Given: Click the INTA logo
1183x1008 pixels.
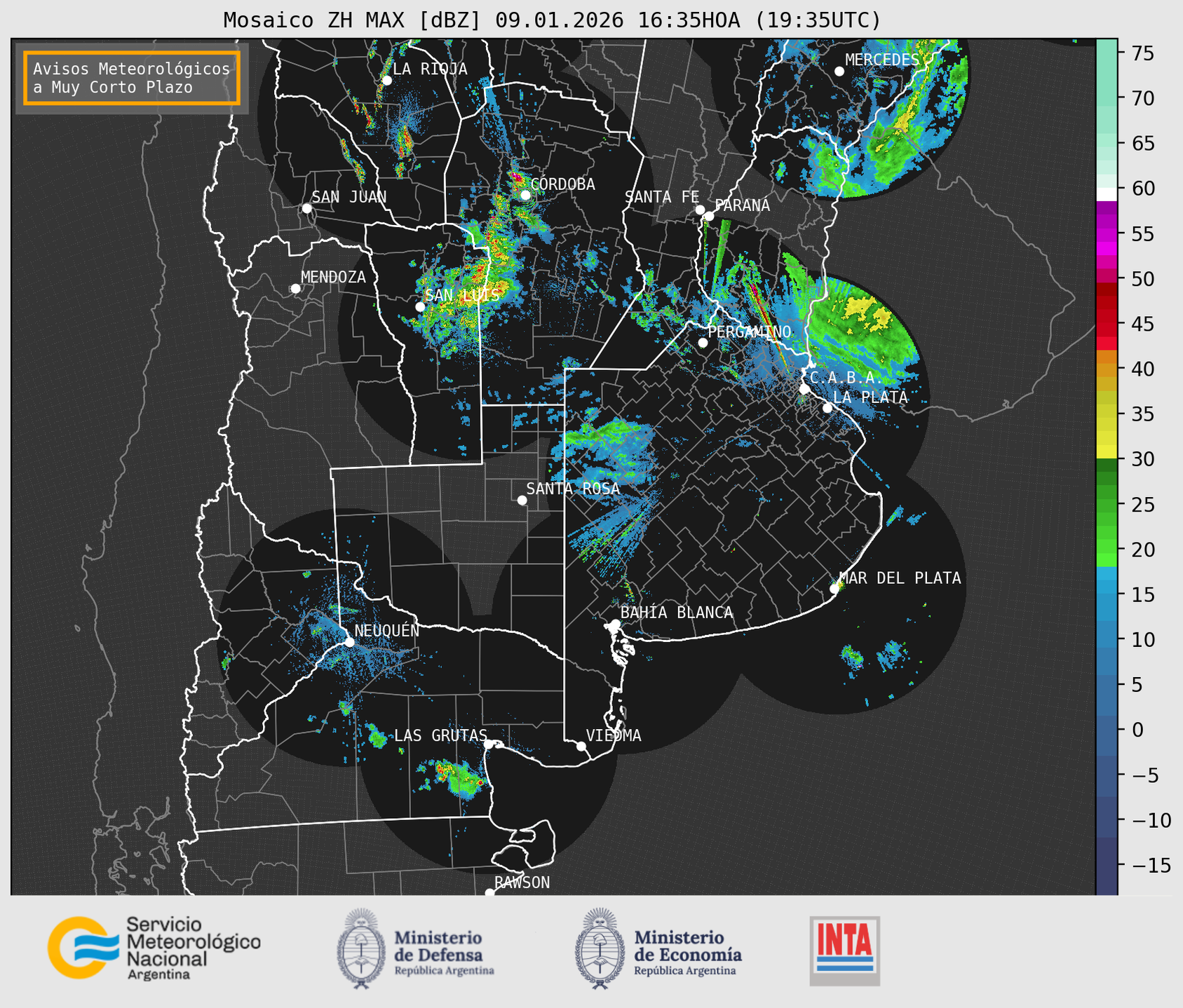Looking at the screenshot, I should click(845, 951).
